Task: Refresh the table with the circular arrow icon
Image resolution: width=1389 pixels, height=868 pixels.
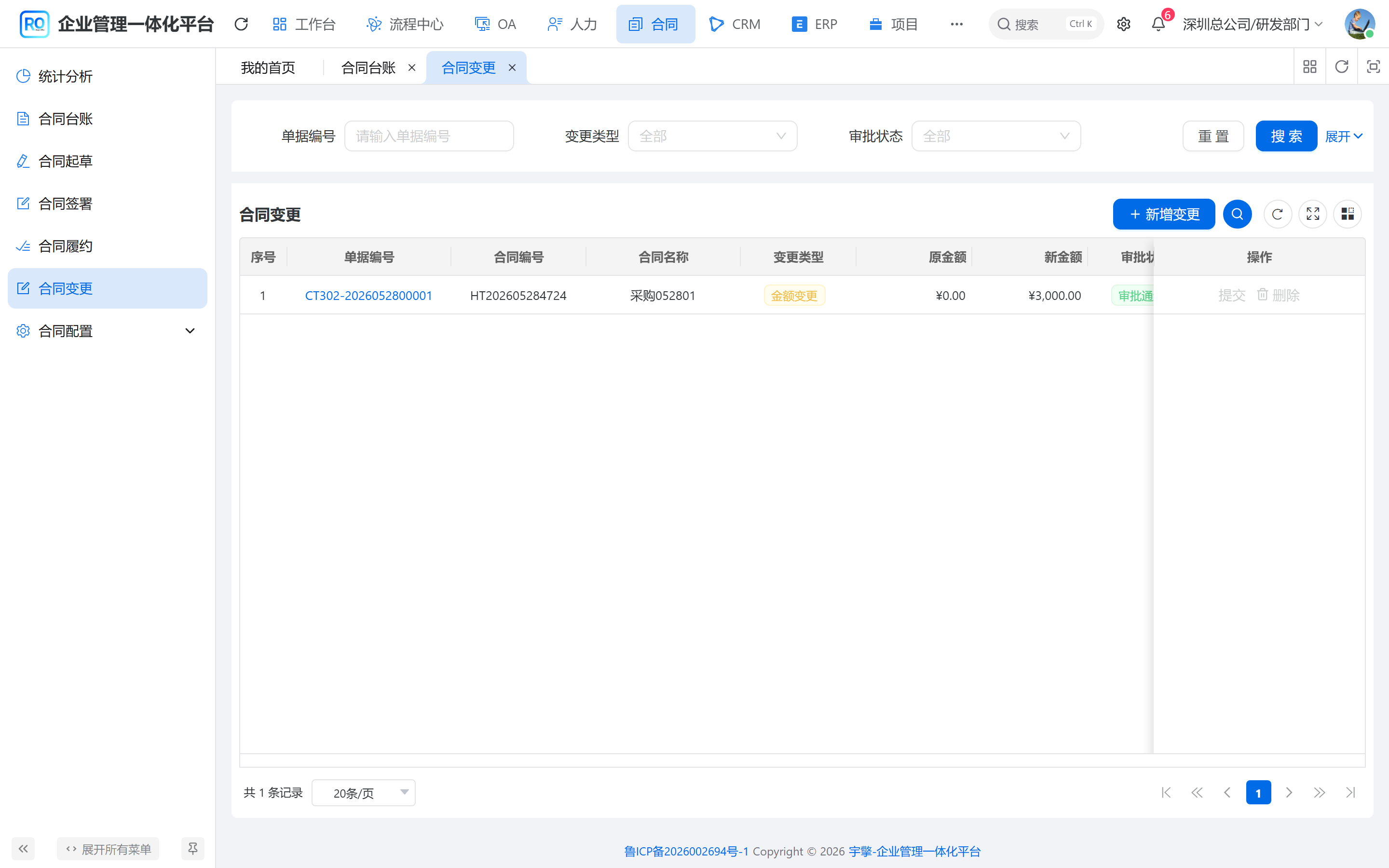Action: (1277, 214)
